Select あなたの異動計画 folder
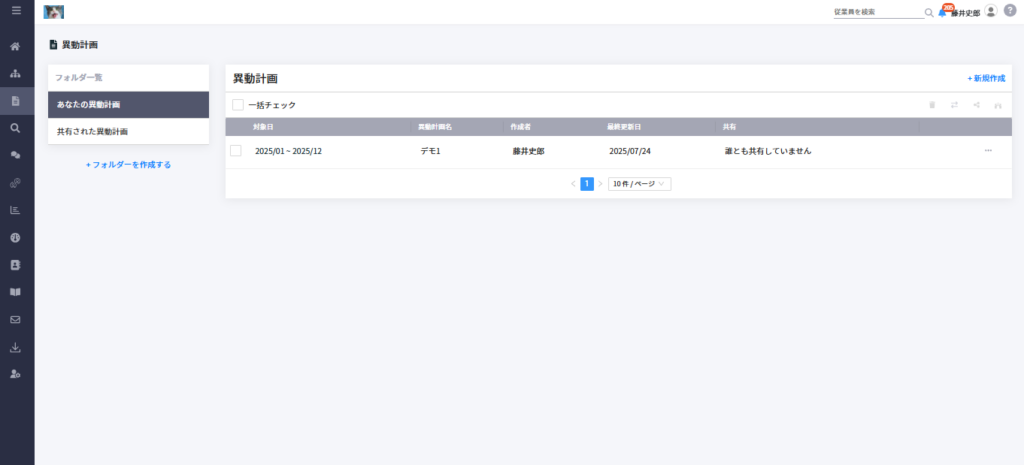The height and width of the screenshot is (465, 1024). tap(128, 104)
